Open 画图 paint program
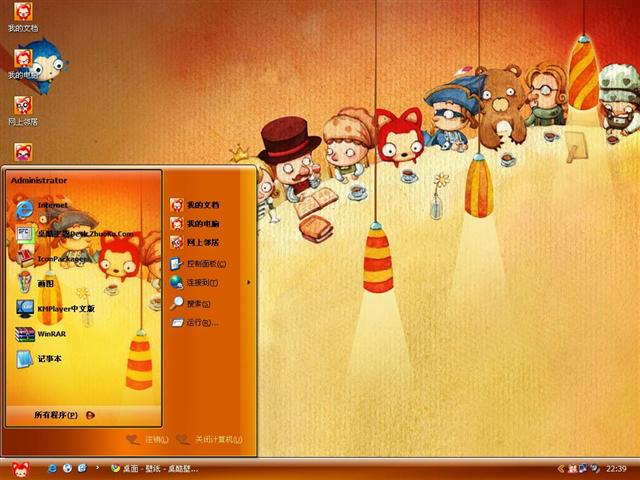The height and width of the screenshot is (480, 640). click(35, 283)
